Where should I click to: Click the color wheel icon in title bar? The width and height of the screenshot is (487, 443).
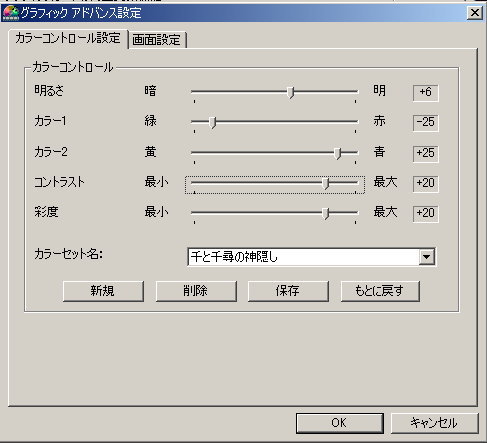[x=11, y=13]
